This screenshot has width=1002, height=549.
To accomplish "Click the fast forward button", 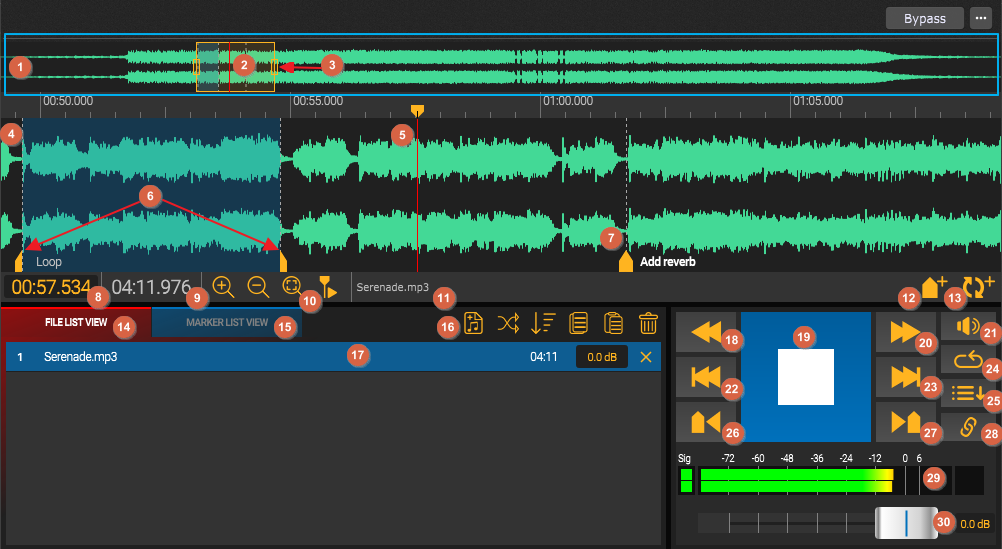I will tap(906, 332).
